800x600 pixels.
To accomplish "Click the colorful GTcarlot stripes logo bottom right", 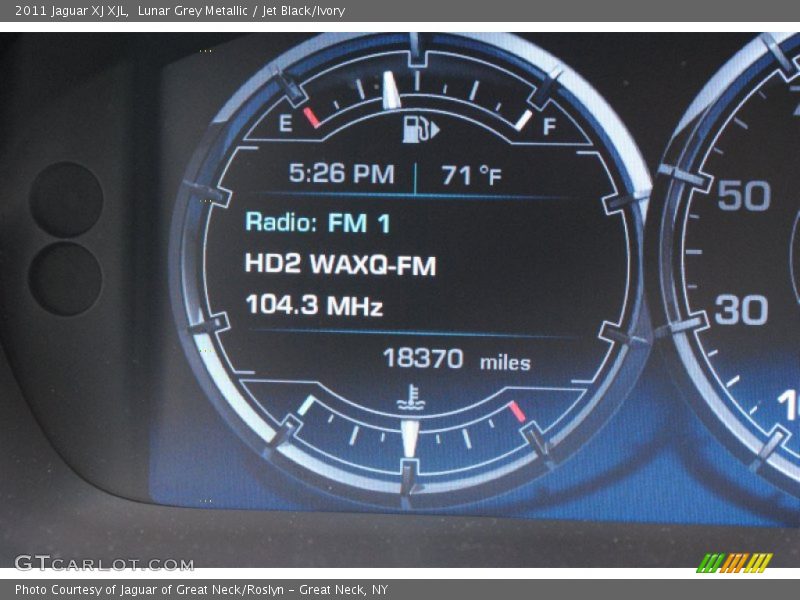I will [x=733, y=563].
